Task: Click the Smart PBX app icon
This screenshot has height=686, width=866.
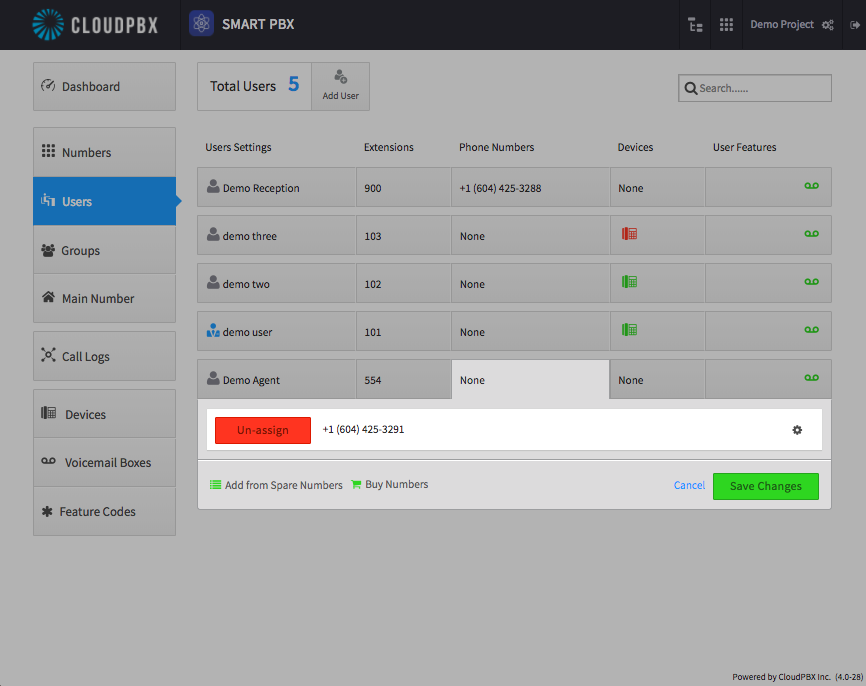Action: coord(202,24)
